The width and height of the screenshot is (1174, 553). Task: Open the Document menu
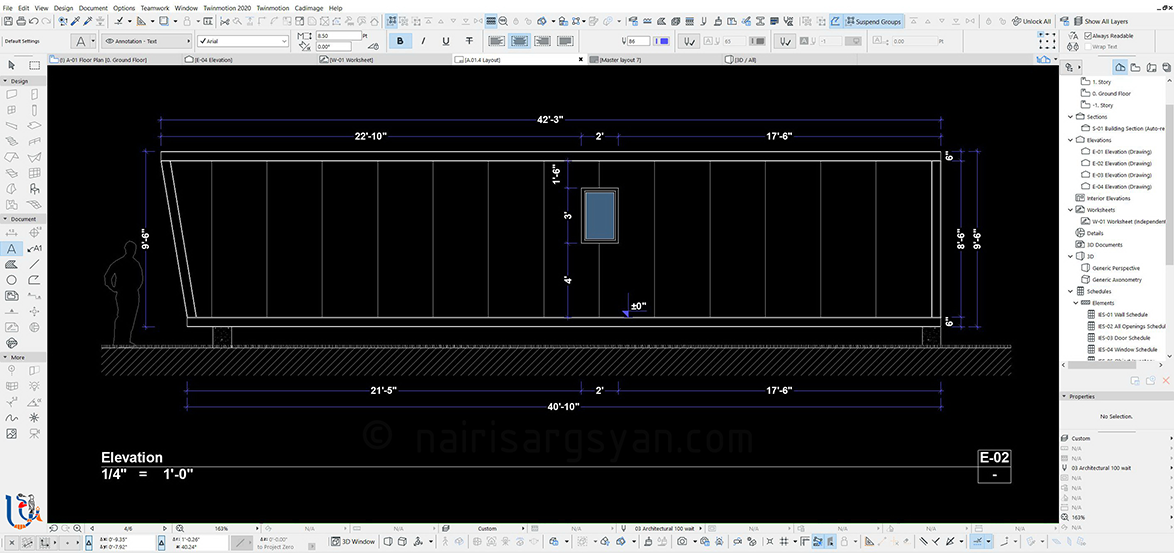point(93,7)
